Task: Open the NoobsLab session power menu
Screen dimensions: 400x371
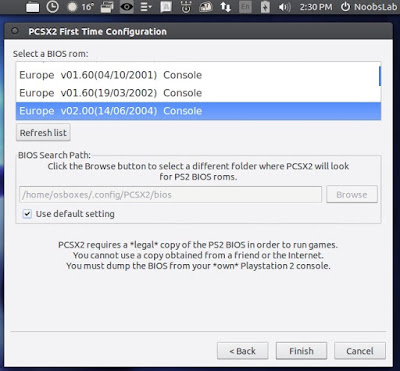Action: click(x=369, y=7)
